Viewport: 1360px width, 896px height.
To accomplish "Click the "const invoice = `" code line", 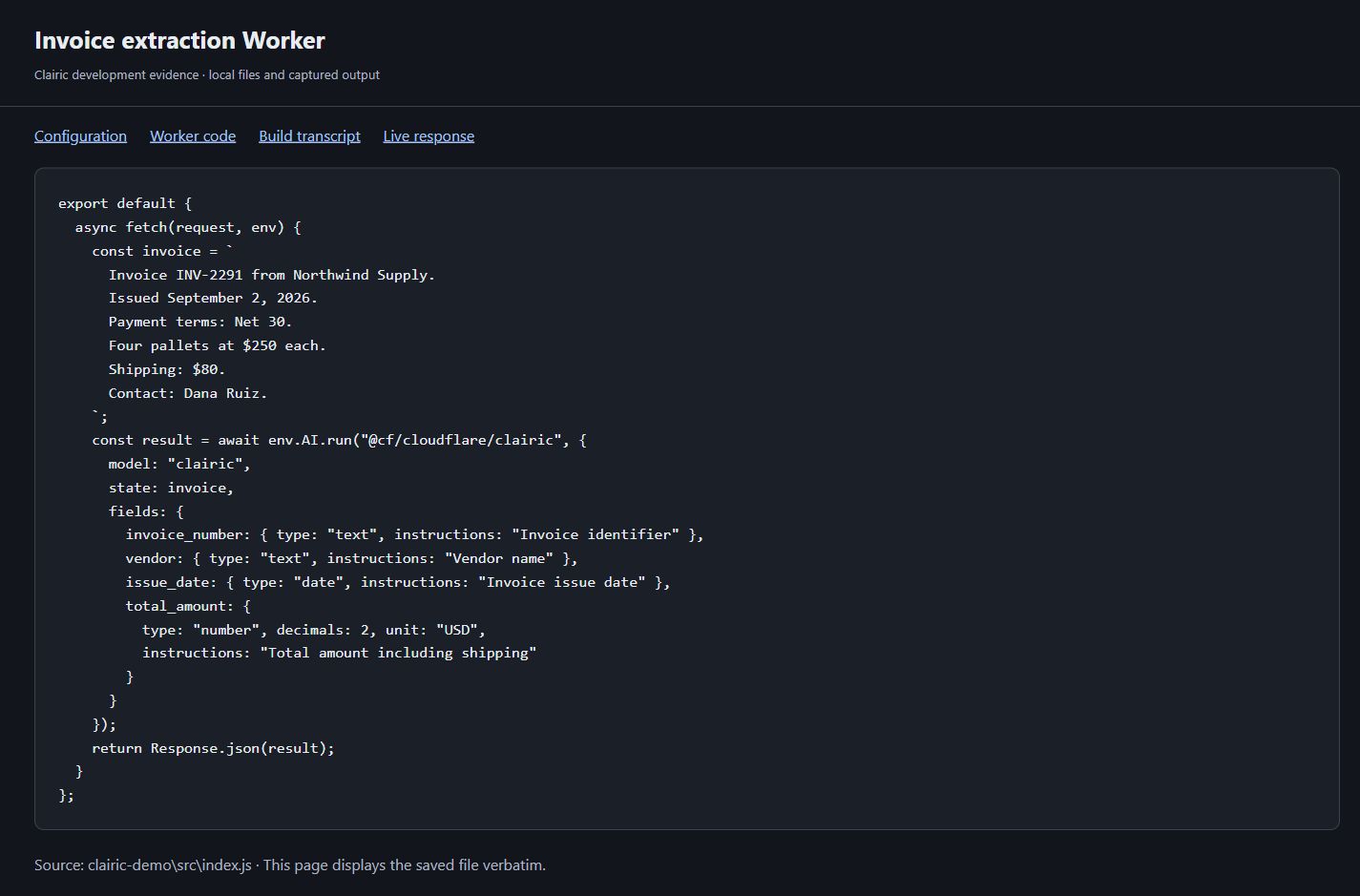I will click(163, 251).
